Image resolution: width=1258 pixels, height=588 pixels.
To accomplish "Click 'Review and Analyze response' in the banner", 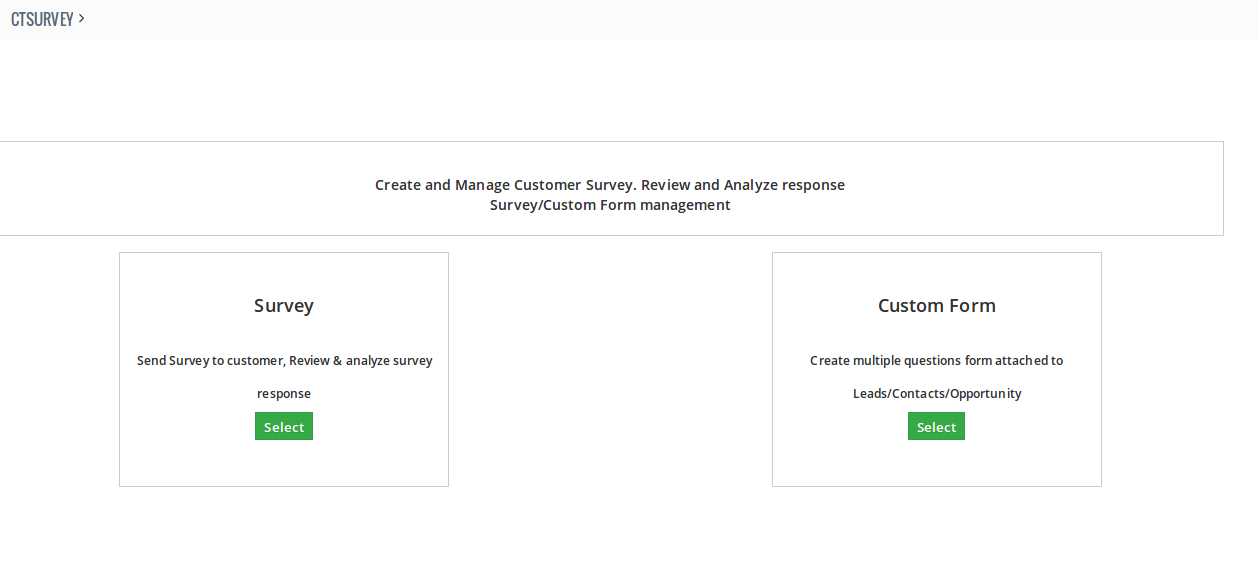I will (x=743, y=185).
